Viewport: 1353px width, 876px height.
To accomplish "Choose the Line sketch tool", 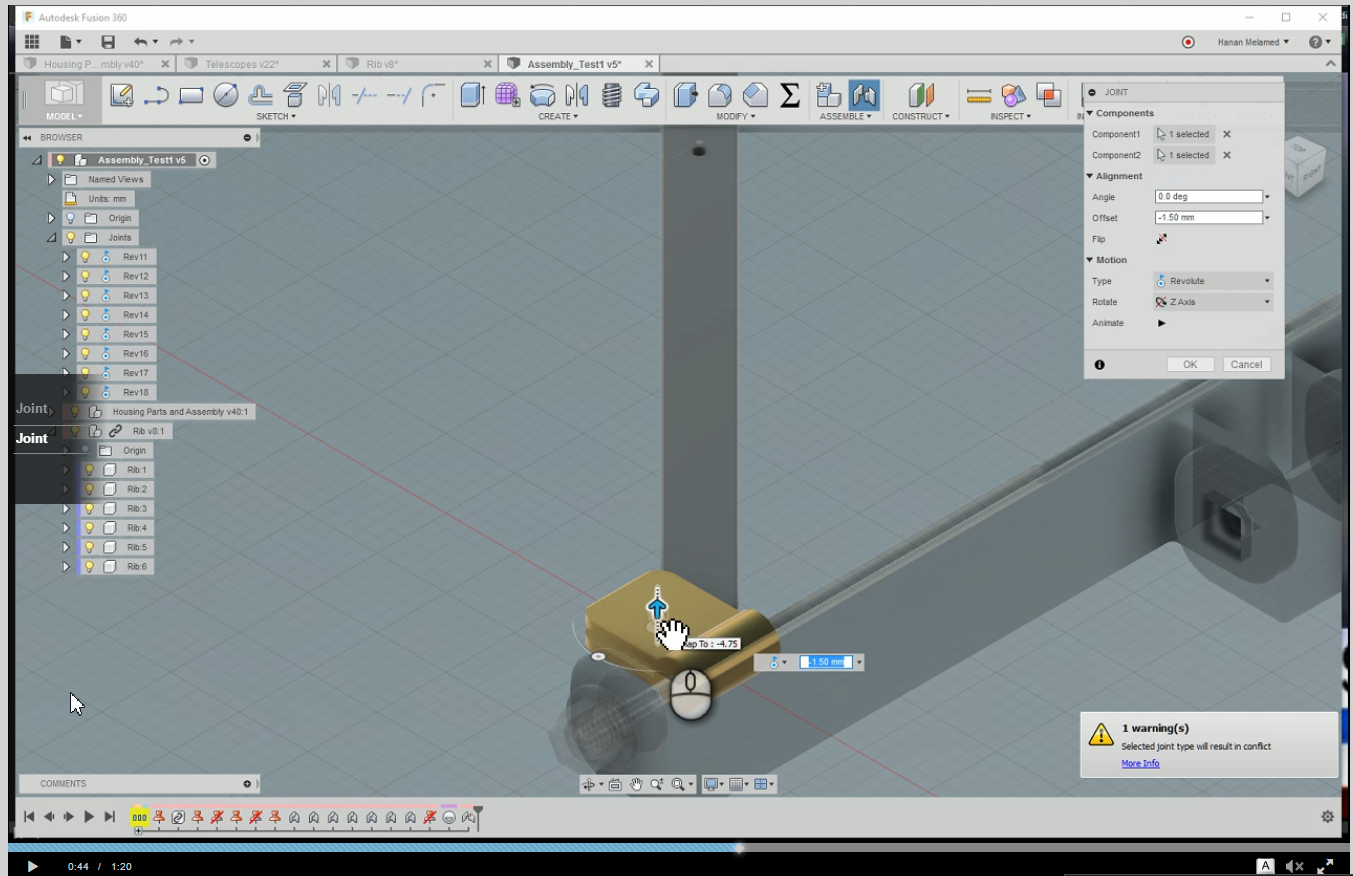I will [156, 95].
